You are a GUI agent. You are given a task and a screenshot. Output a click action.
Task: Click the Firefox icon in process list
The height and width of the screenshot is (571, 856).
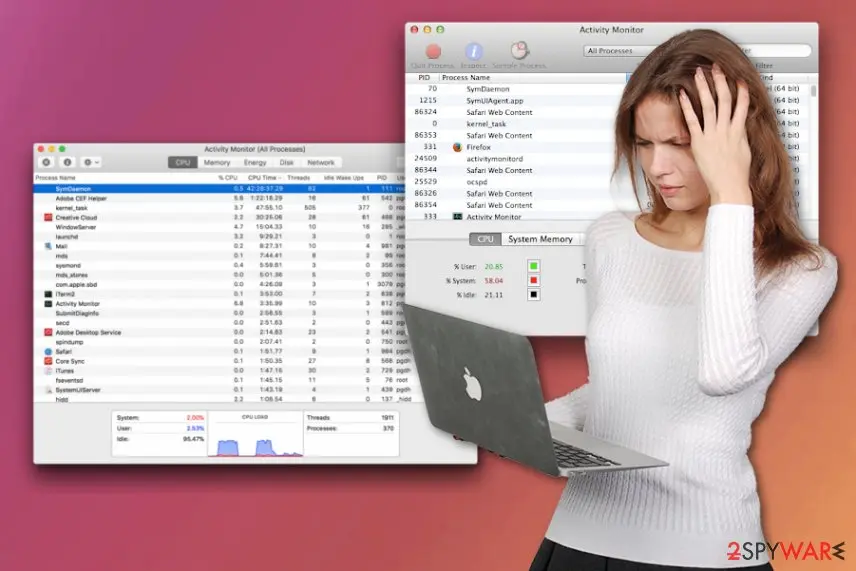pyautogui.click(x=457, y=147)
